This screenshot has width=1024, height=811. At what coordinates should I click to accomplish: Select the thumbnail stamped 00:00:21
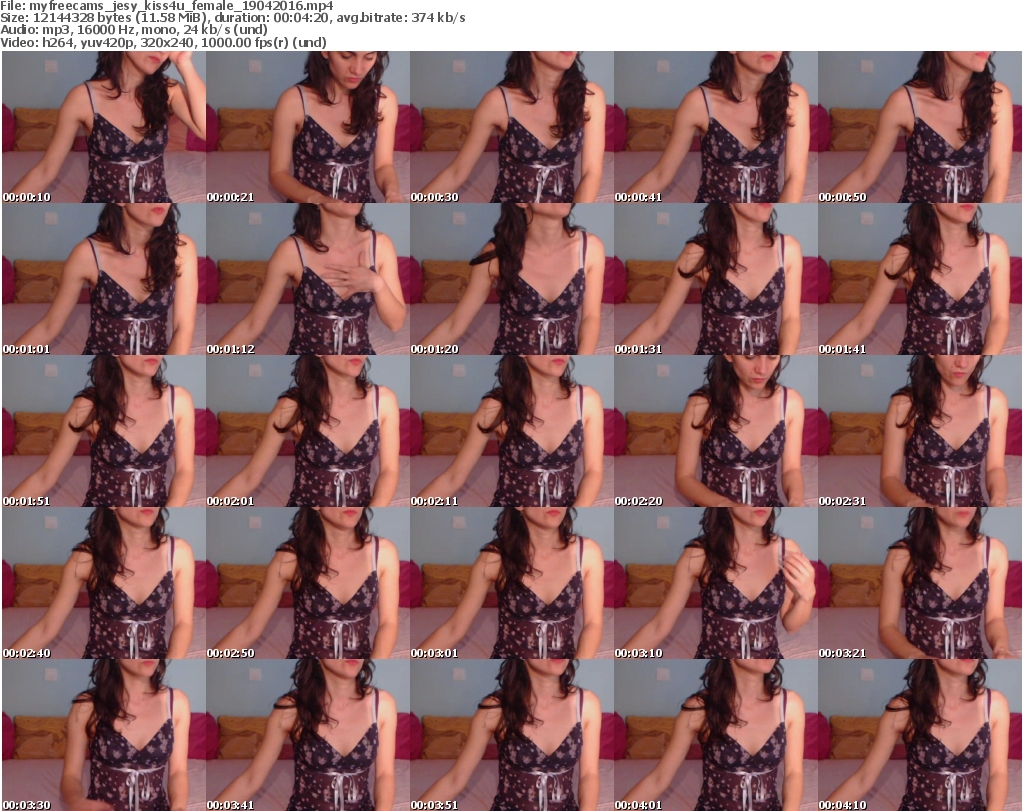[308, 127]
